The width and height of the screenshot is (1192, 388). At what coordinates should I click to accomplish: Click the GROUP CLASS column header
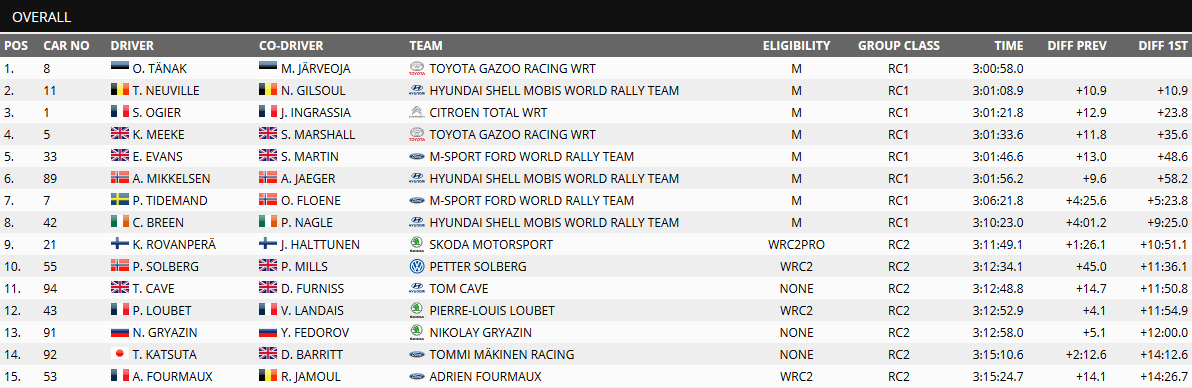coord(899,46)
